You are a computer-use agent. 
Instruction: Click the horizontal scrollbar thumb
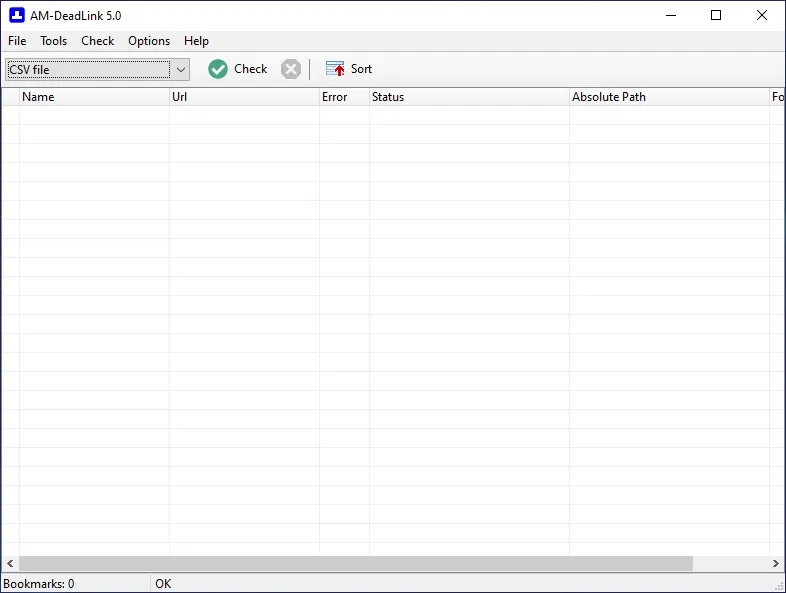pyautogui.click(x=356, y=563)
